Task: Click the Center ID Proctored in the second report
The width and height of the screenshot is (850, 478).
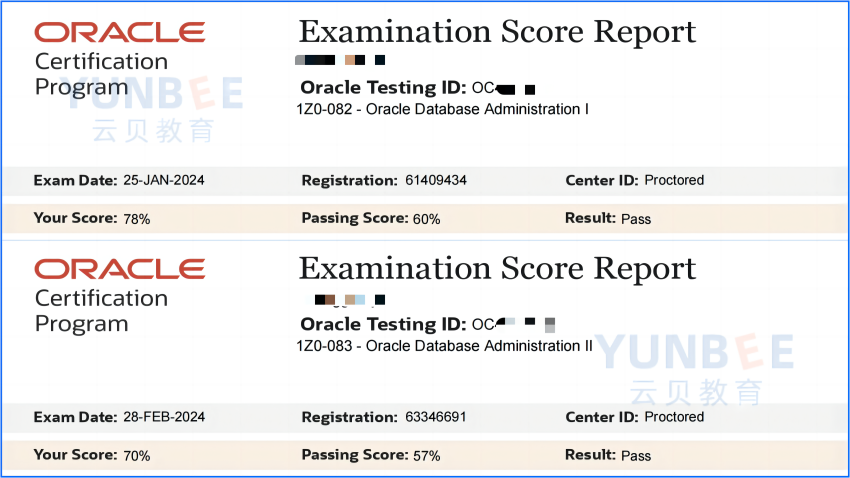Action: click(x=674, y=417)
